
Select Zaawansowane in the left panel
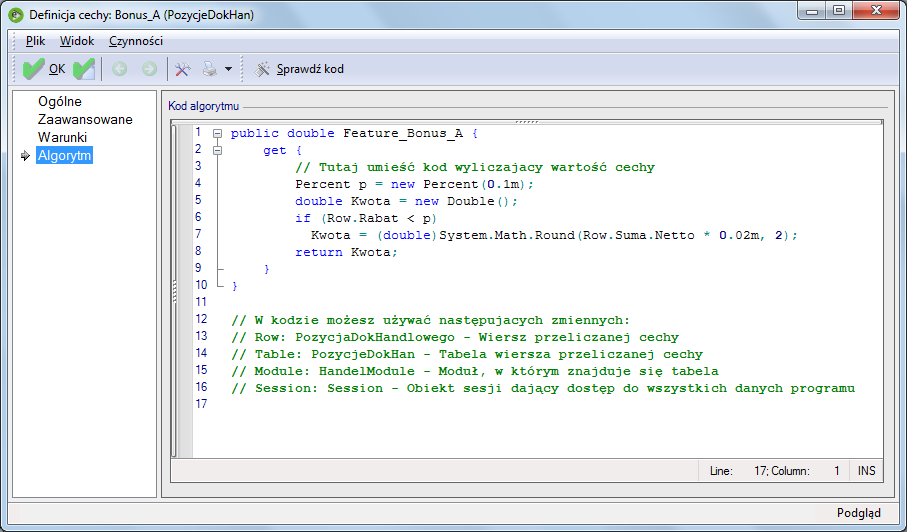point(85,119)
